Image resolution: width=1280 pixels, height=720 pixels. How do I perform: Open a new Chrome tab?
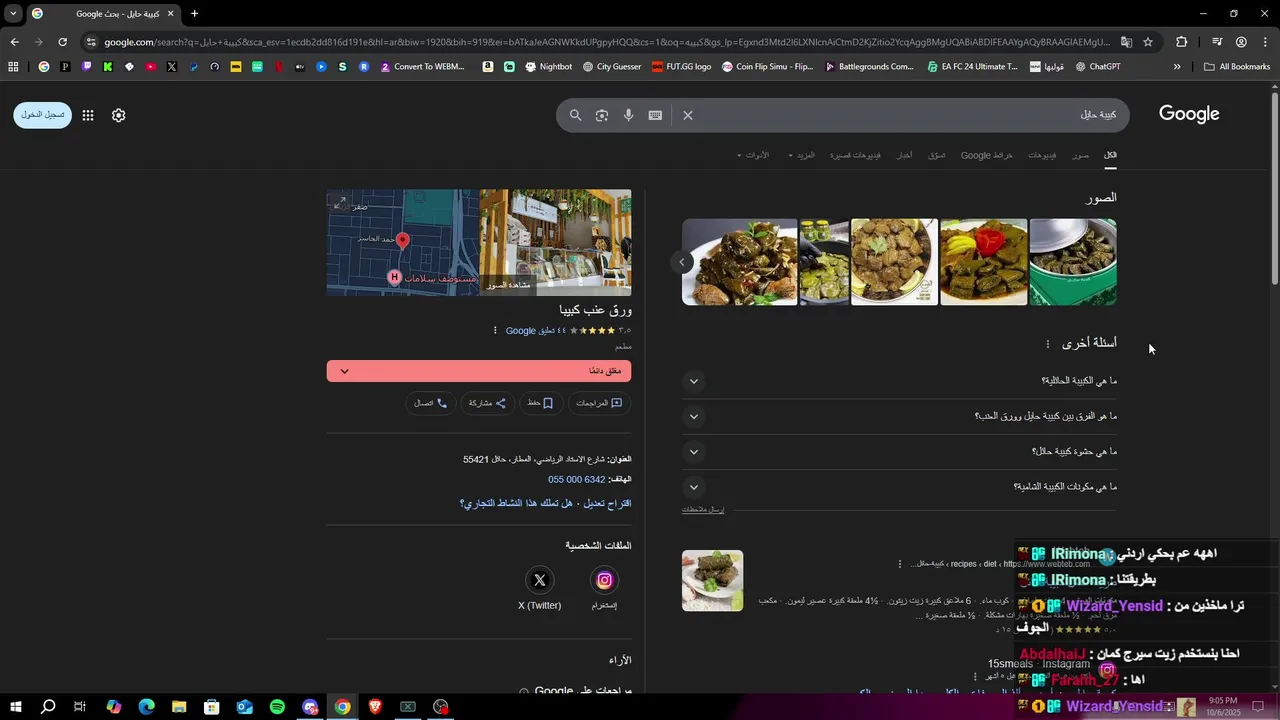(x=194, y=14)
